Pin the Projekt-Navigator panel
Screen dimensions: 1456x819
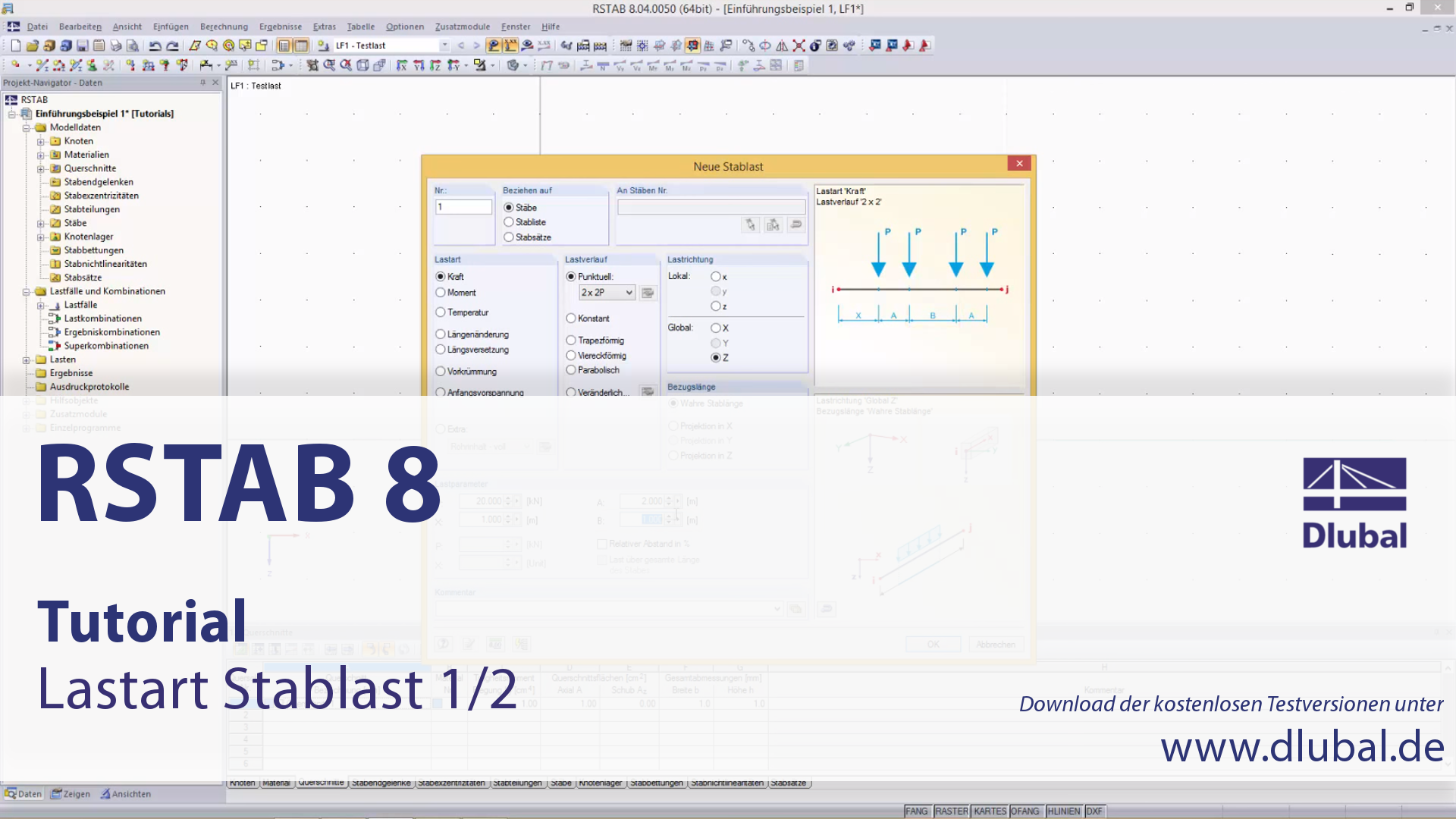[202, 83]
